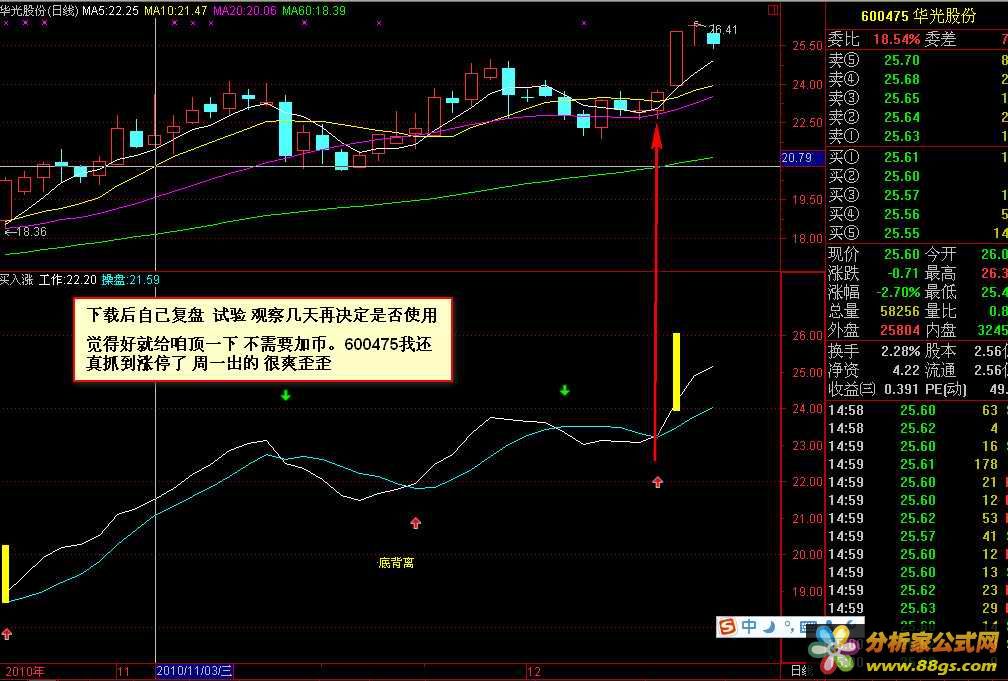Select the 买② 25.60 bid row
Screen dimensions: 1008x681
[917, 176]
